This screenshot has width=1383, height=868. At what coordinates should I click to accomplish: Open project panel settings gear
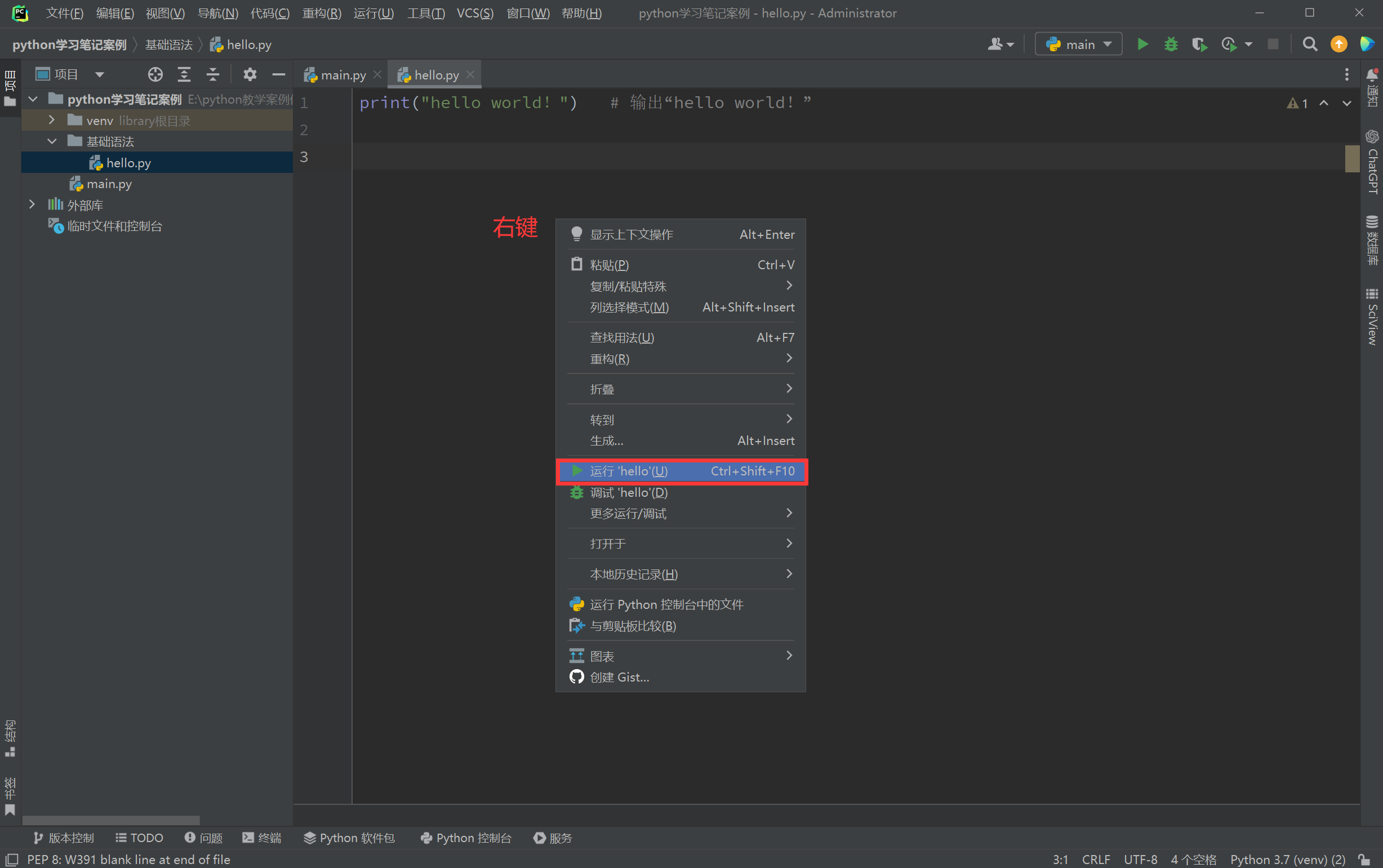[x=250, y=74]
